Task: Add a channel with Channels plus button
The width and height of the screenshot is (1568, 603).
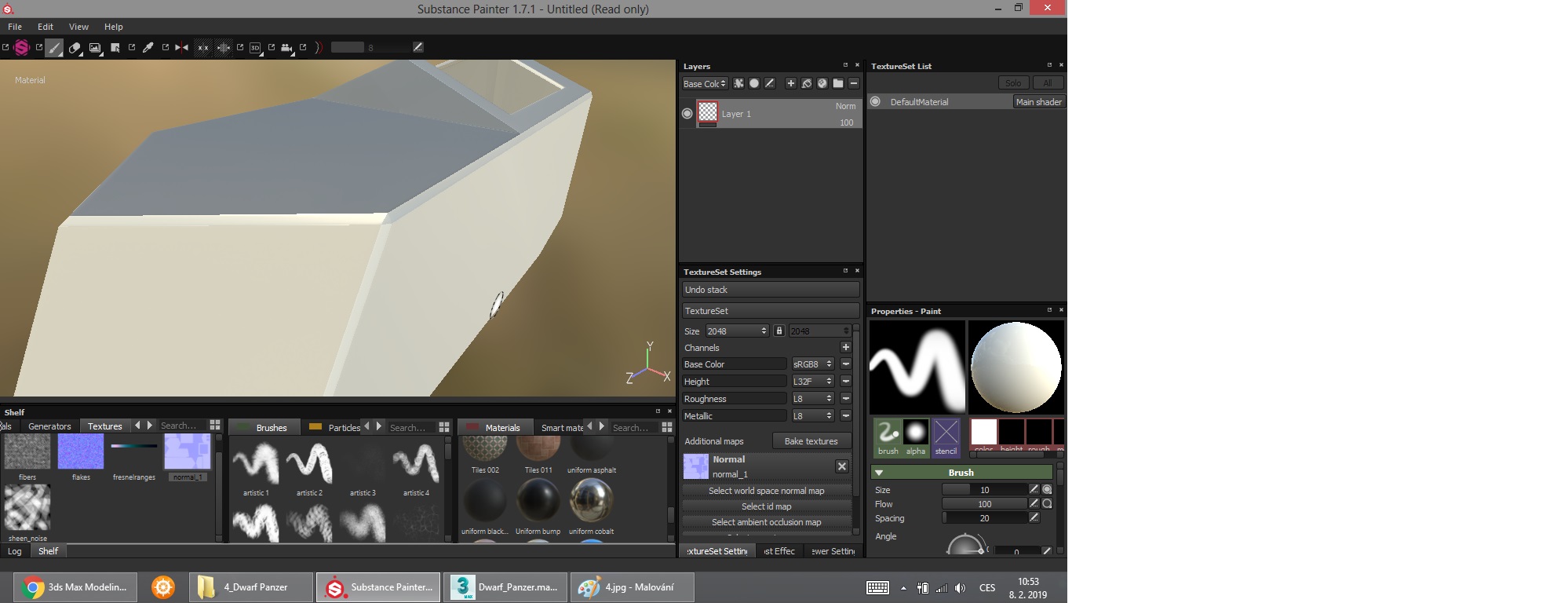Action: (846, 347)
